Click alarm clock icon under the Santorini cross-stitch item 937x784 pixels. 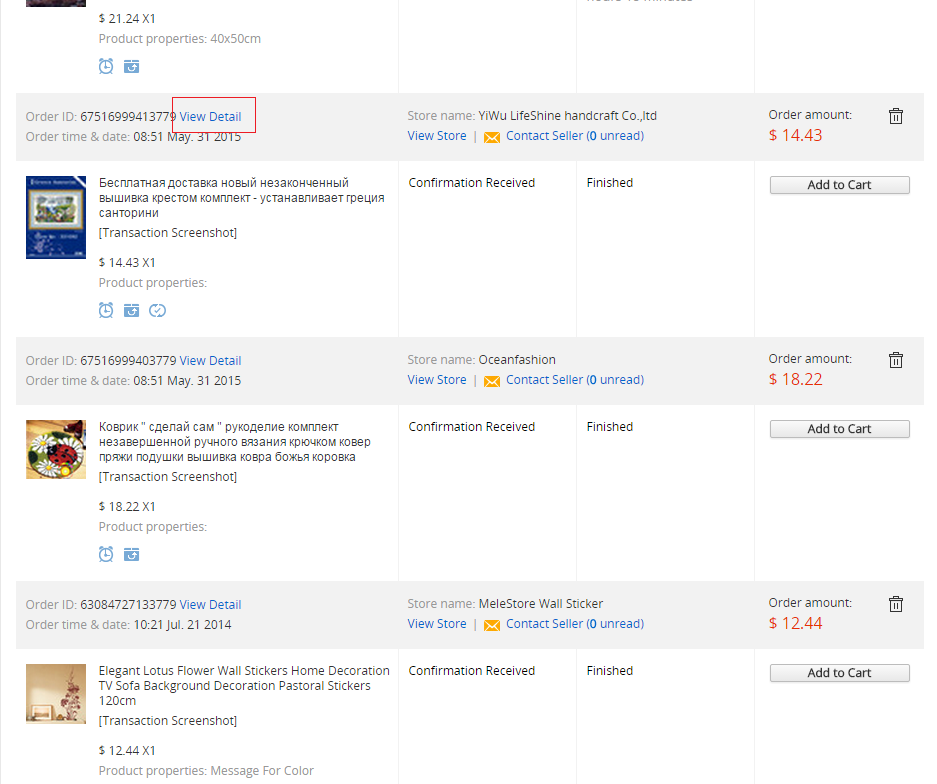pos(106,310)
